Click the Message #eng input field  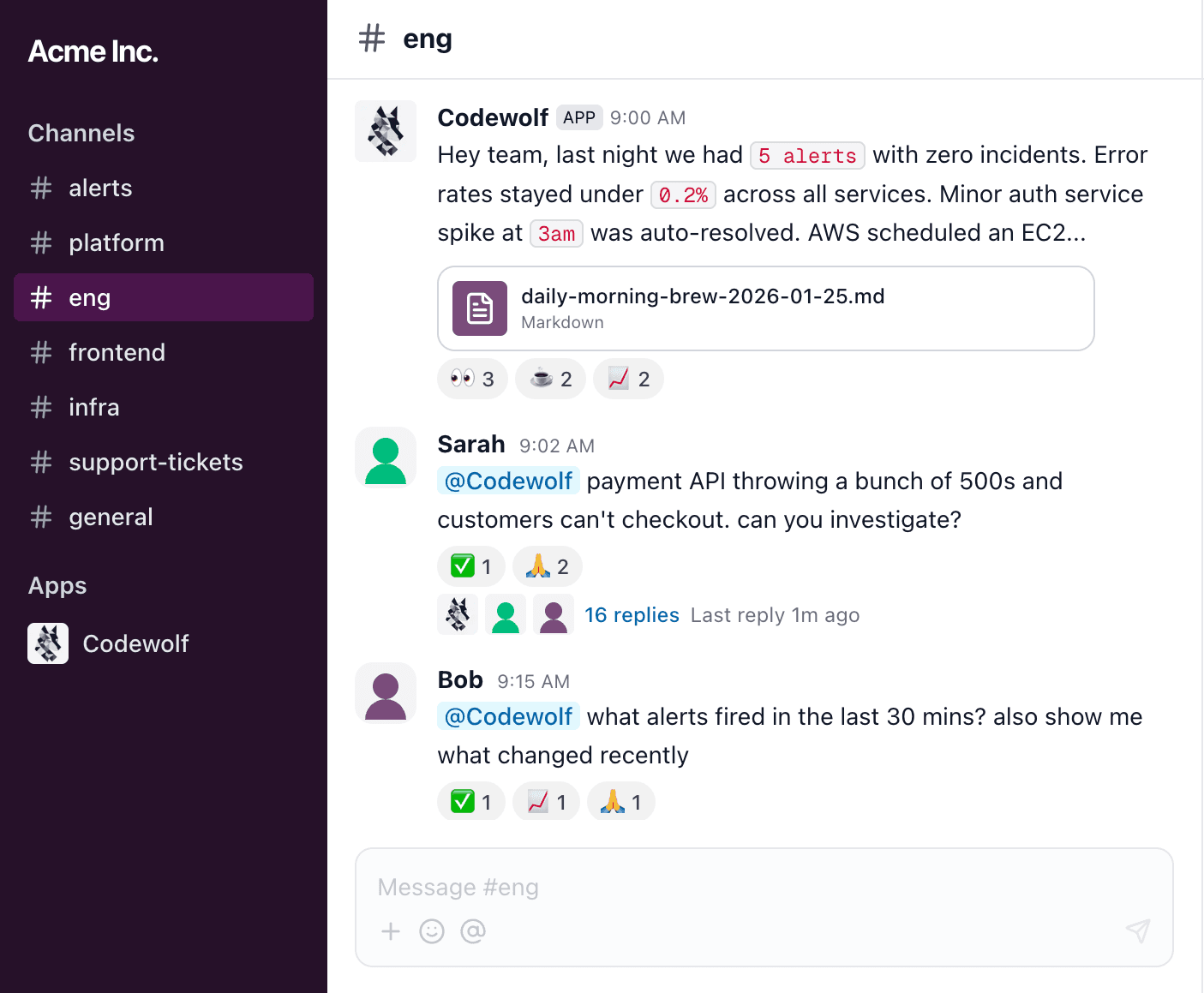click(x=763, y=888)
